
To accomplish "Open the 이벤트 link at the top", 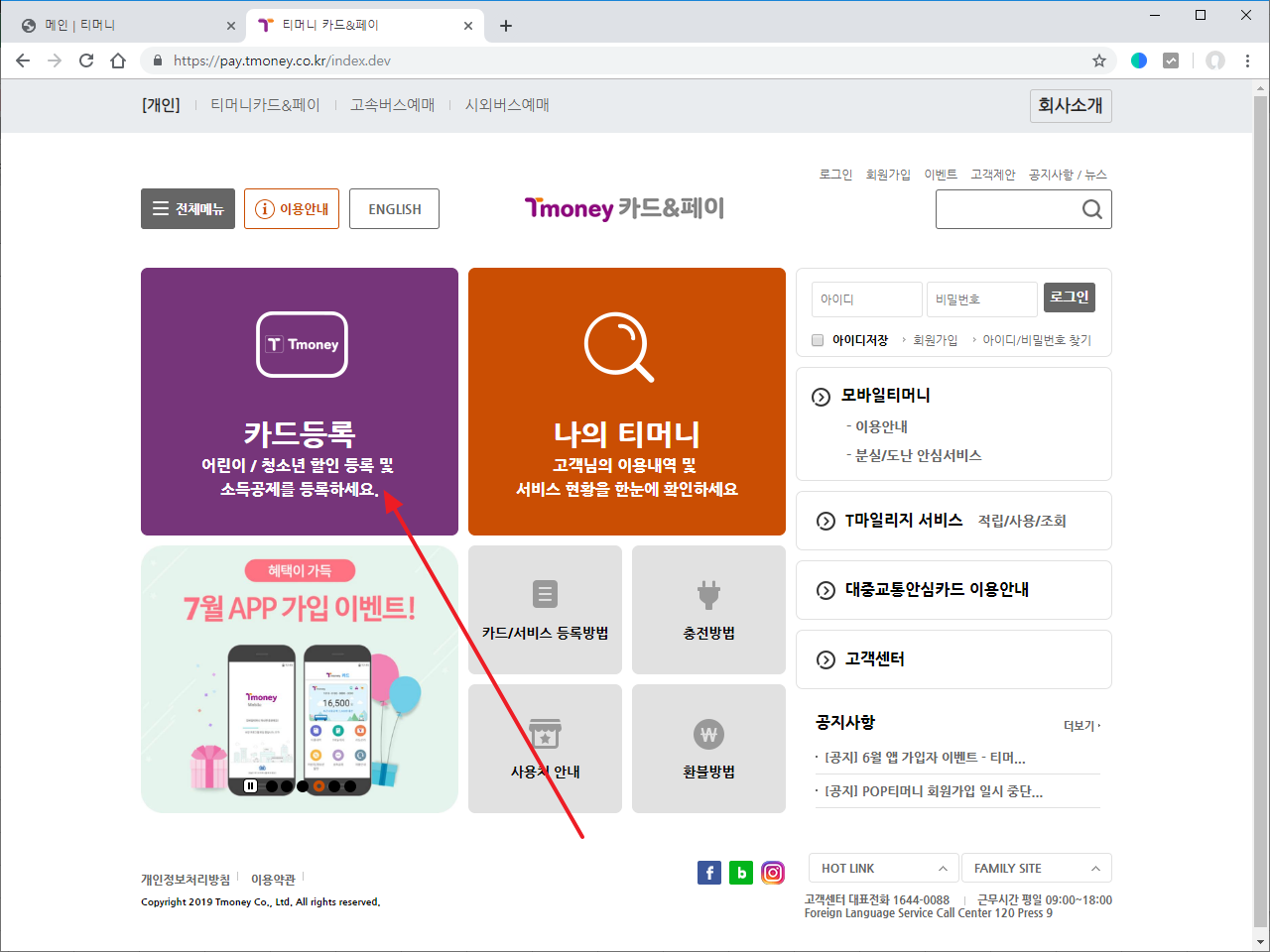I will point(941,175).
